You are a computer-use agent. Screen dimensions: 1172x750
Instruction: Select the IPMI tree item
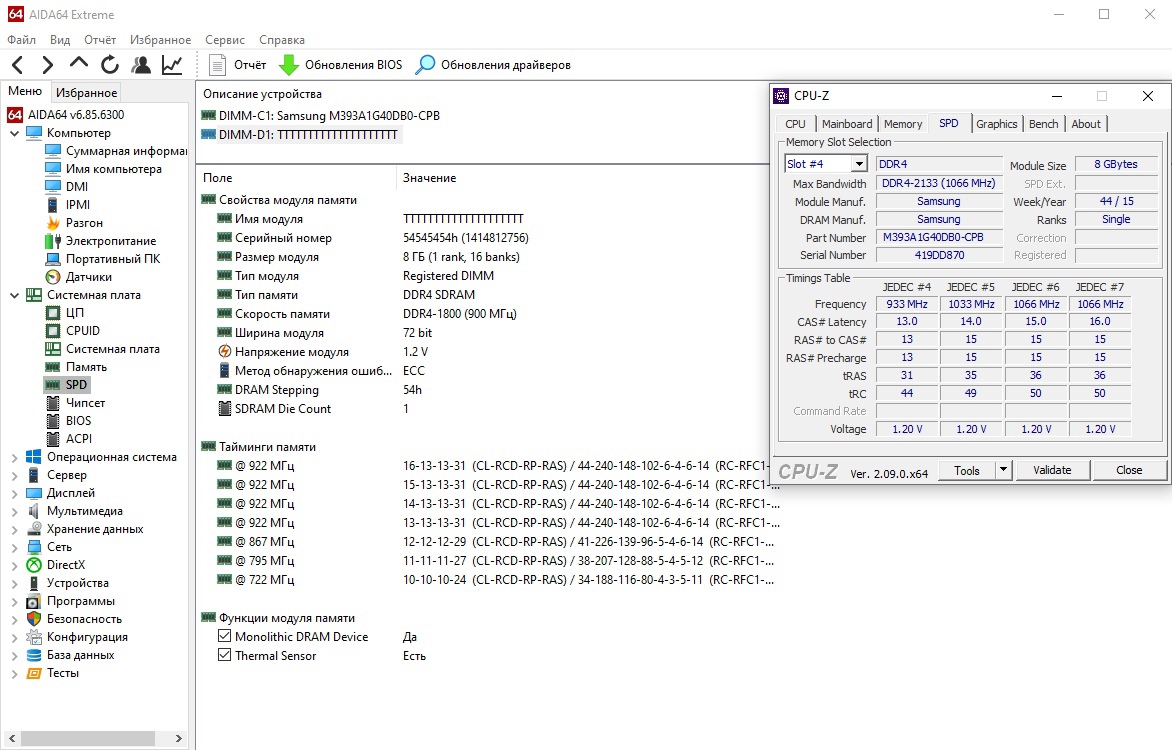click(x=68, y=205)
